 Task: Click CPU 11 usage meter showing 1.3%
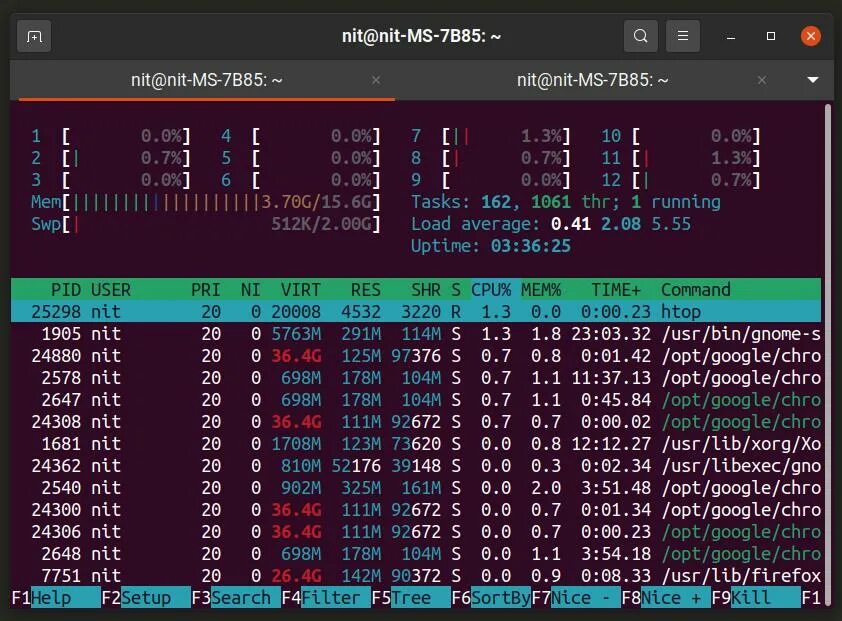pos(680,158)
